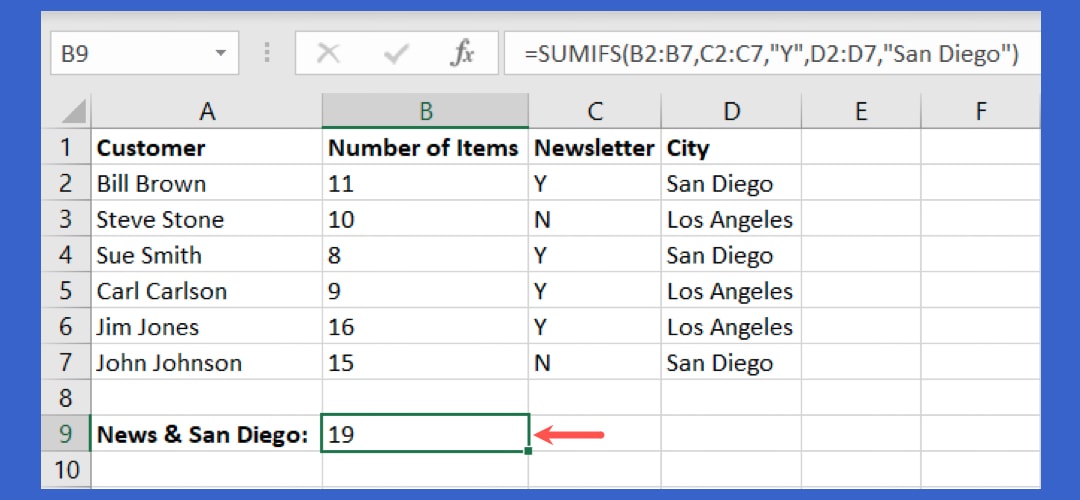
Task: Click the Cancel X icon in formula bar
Action: [327, 54]
